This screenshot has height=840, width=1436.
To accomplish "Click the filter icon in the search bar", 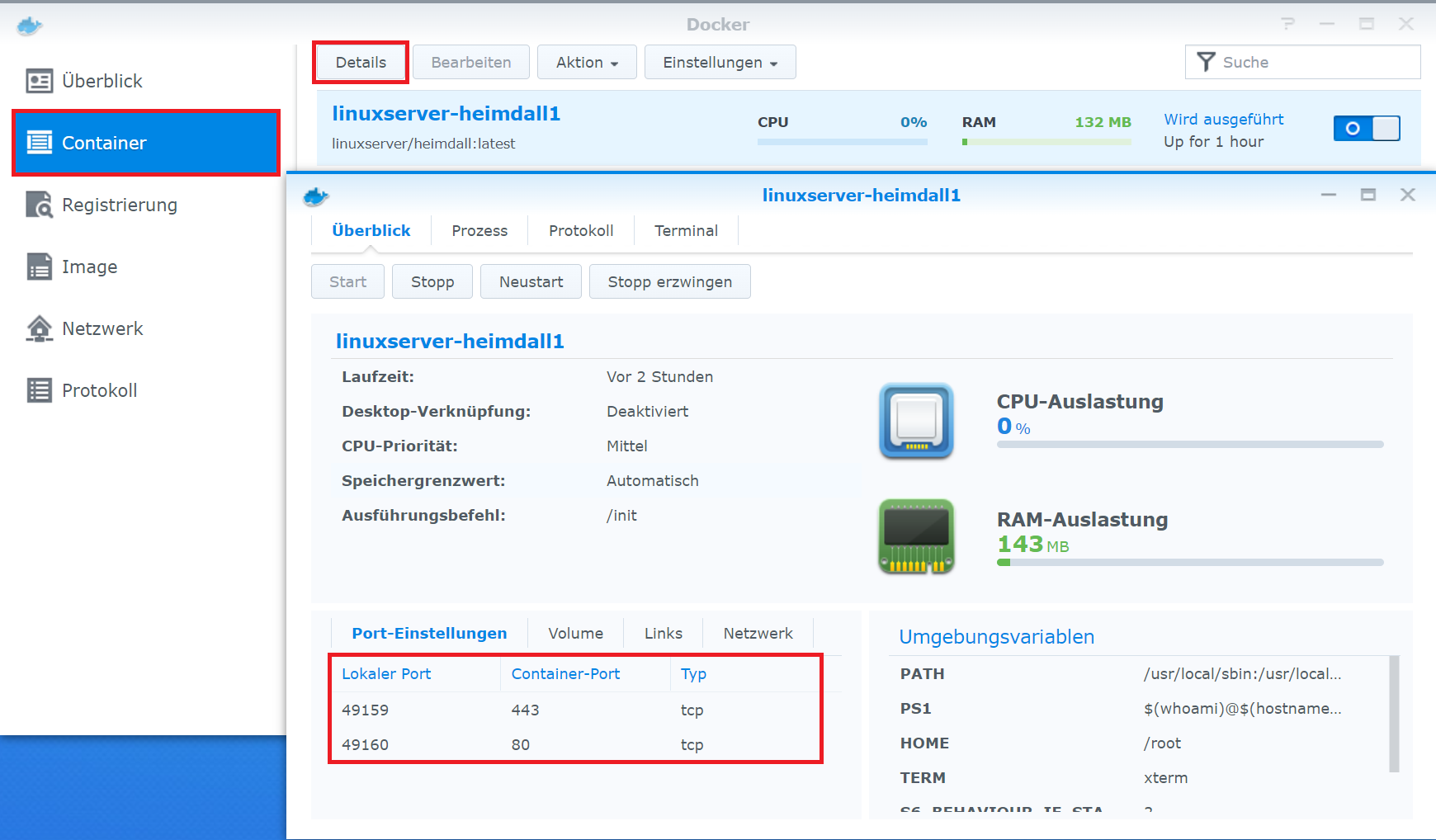I will coord(1207,62).
